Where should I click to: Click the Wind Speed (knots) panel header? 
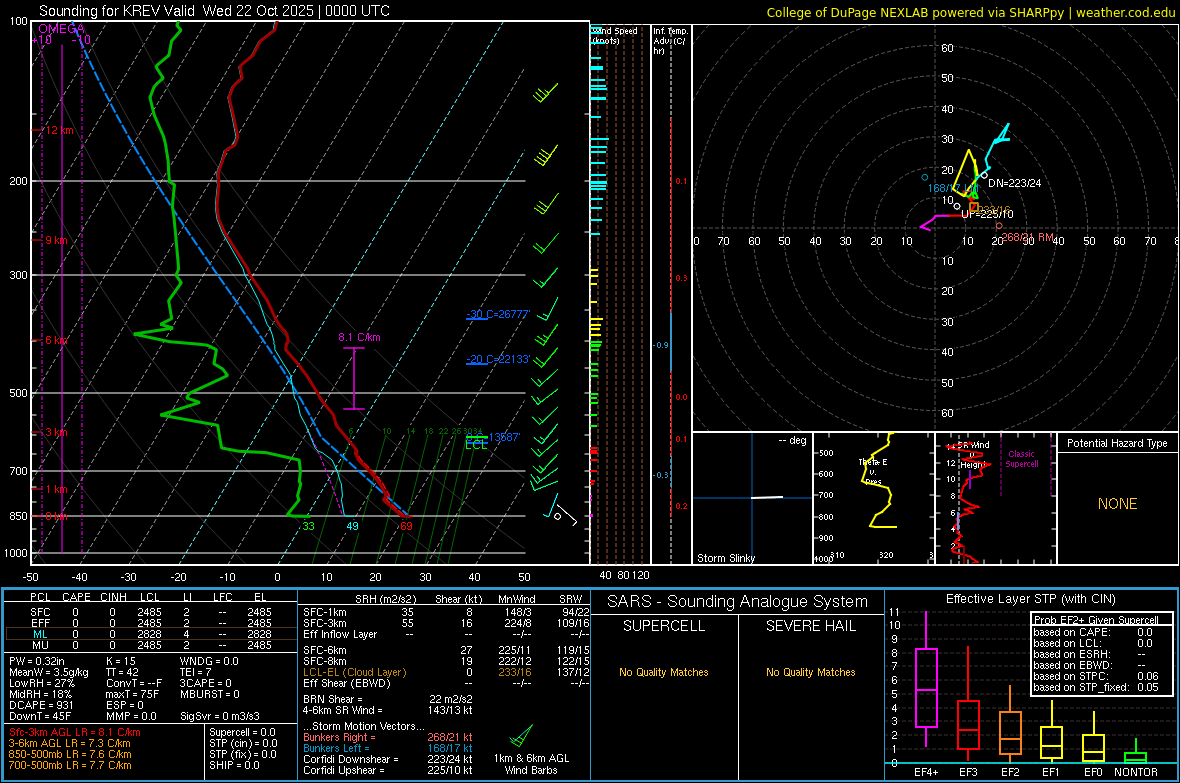(615, 35)
